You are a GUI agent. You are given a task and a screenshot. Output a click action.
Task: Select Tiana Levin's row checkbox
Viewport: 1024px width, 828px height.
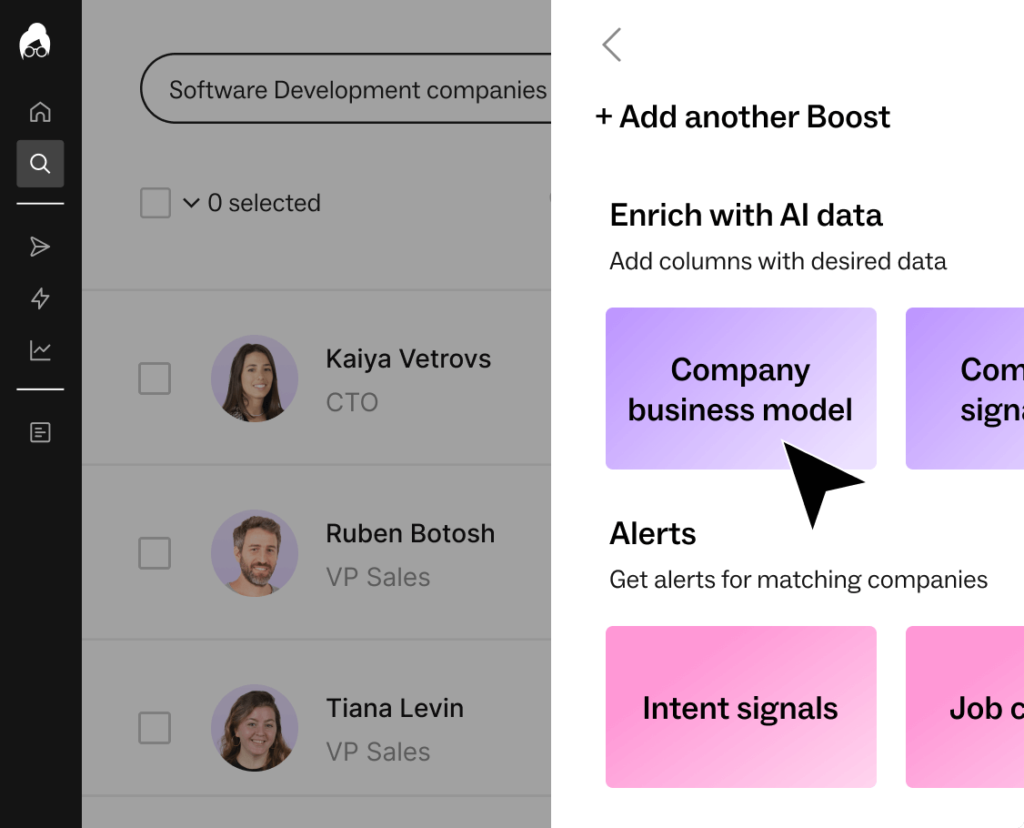click(x=155, y=727)
